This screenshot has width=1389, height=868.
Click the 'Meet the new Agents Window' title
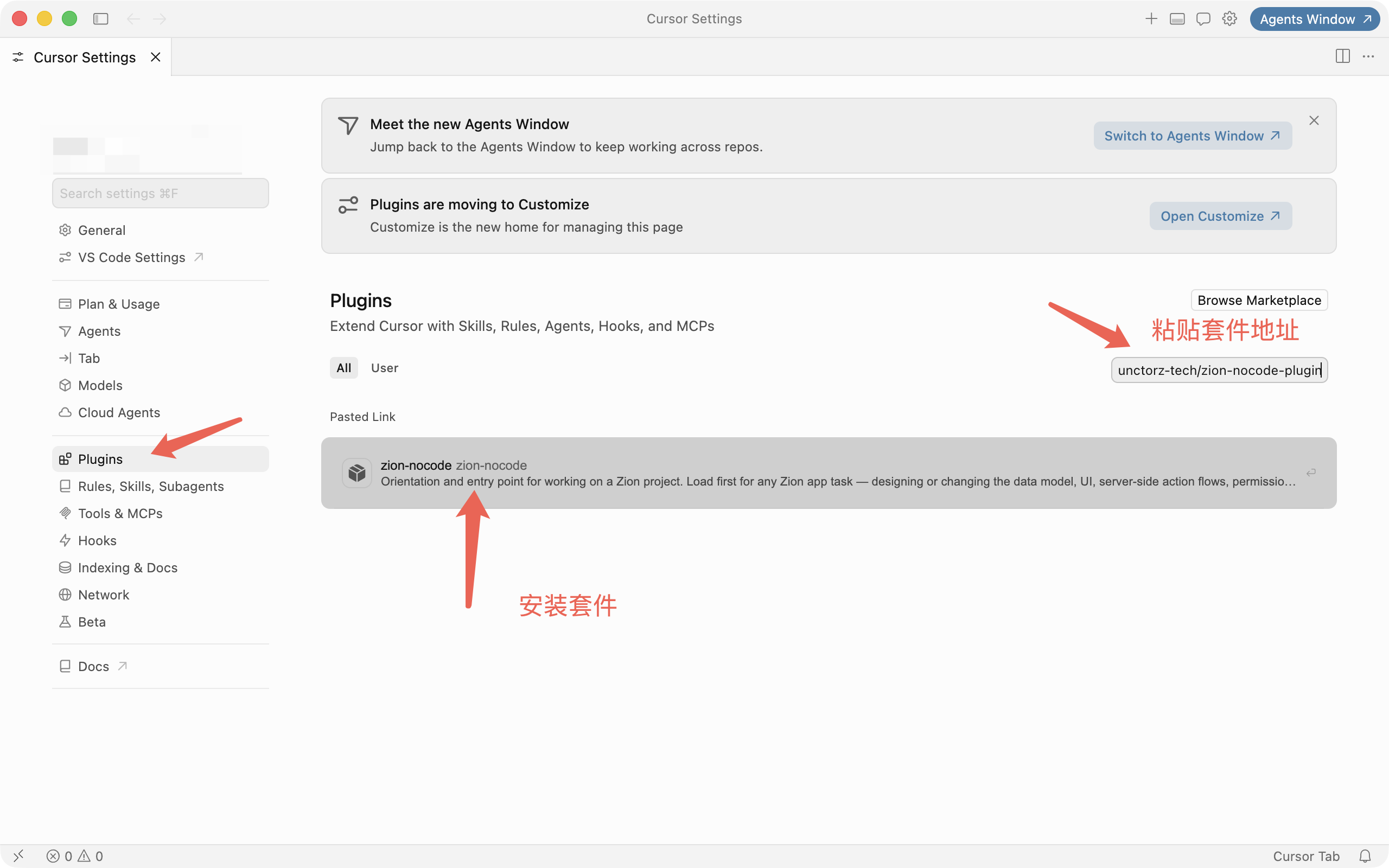tap(469, 124)
